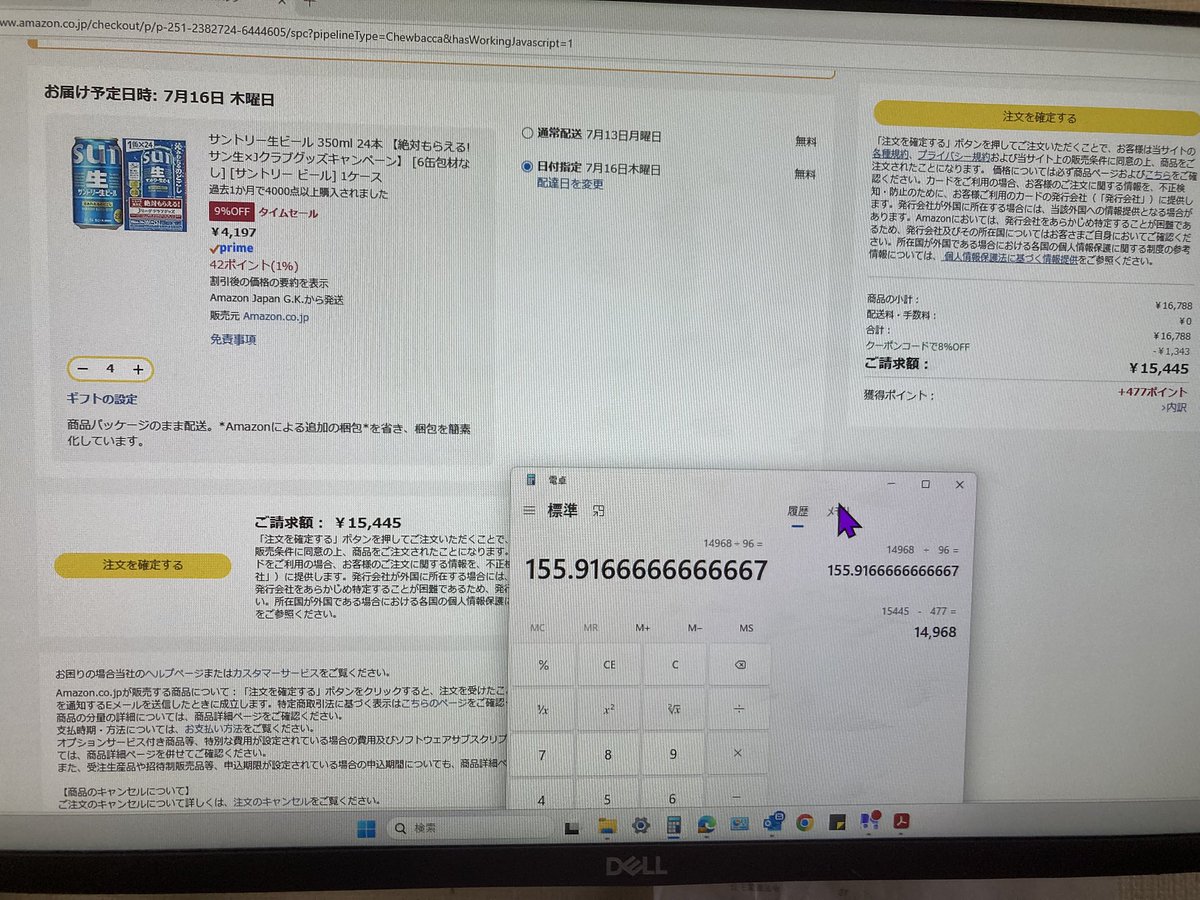Click the 8 key on calculator

pyautogui.click(x=608, y=754)
